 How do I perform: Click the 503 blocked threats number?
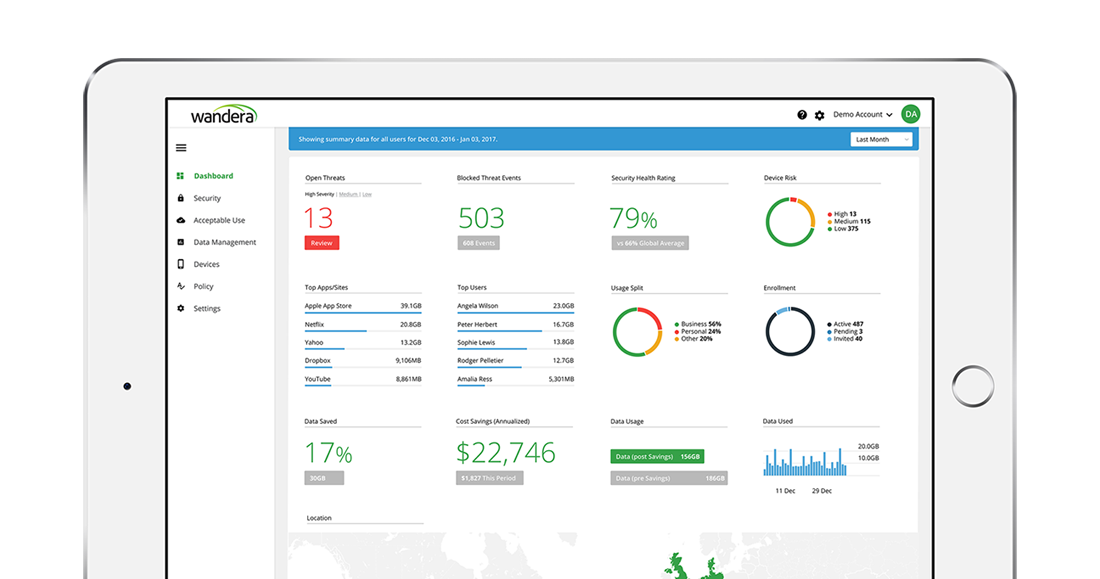coord(481,218)
